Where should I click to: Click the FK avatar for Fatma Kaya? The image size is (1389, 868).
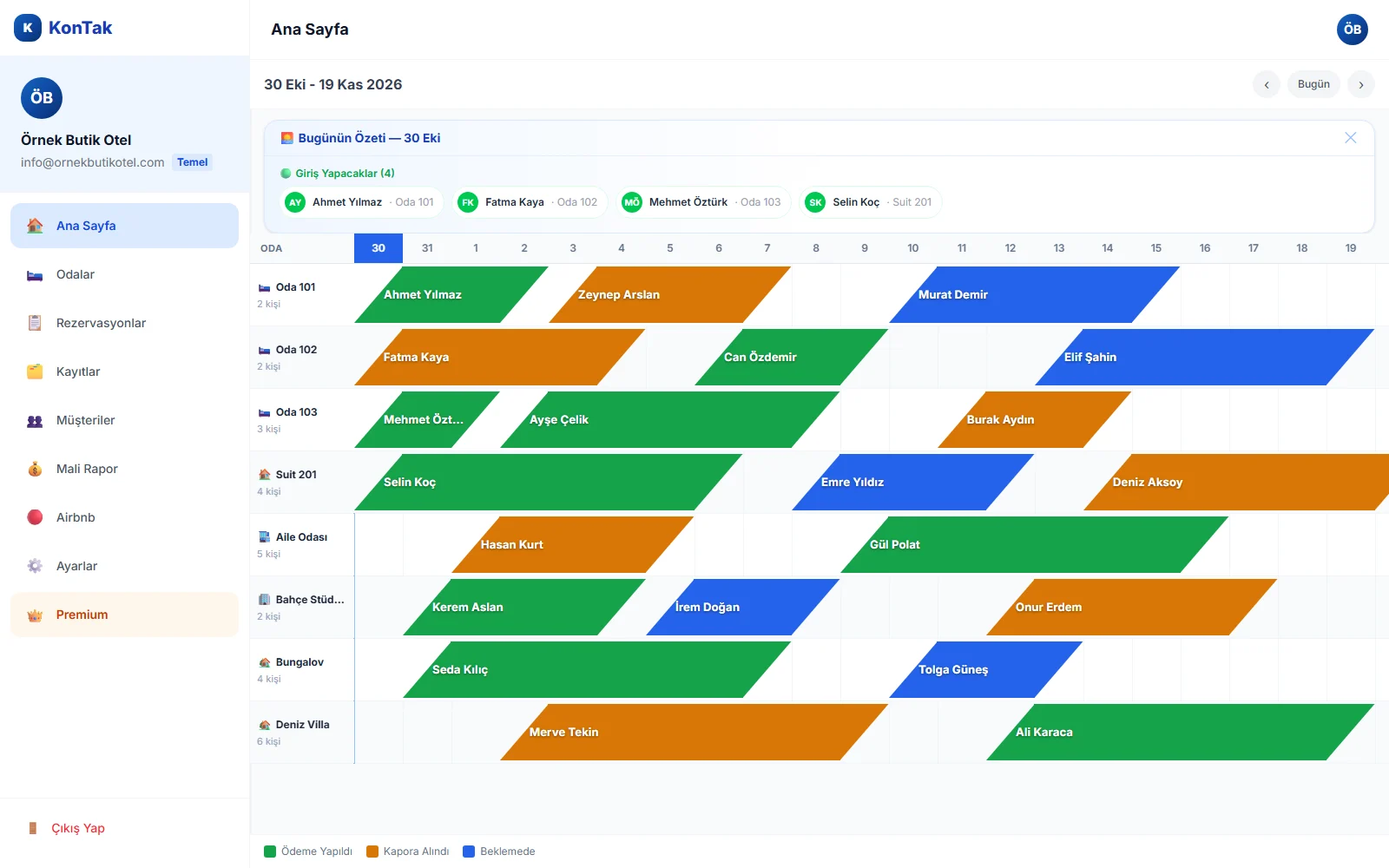click(x=468, y=202)
